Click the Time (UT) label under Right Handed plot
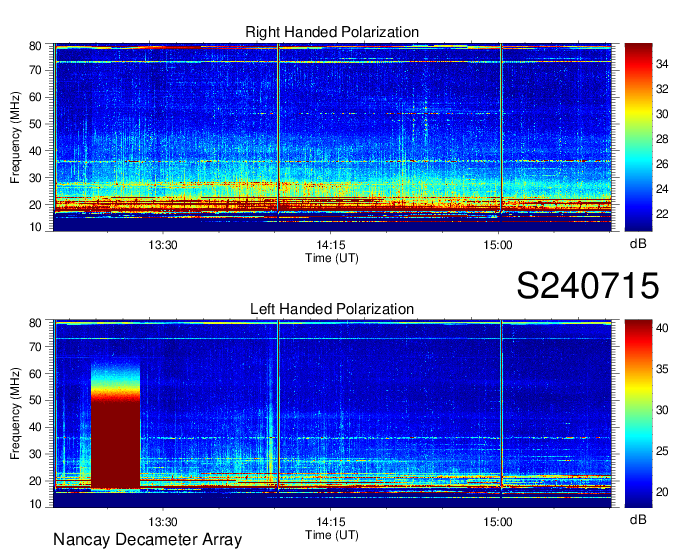The image size is (680, 552). [x=332, y=258]
